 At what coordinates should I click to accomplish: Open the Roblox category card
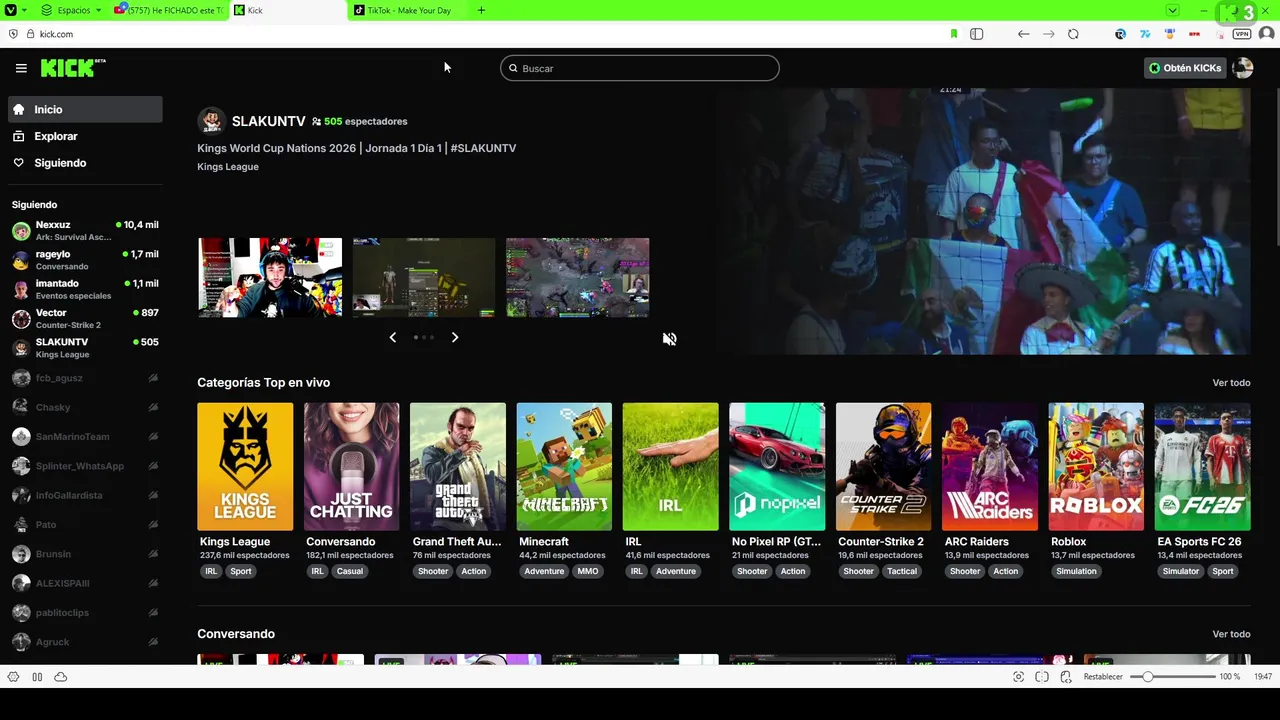[1096, 467]
